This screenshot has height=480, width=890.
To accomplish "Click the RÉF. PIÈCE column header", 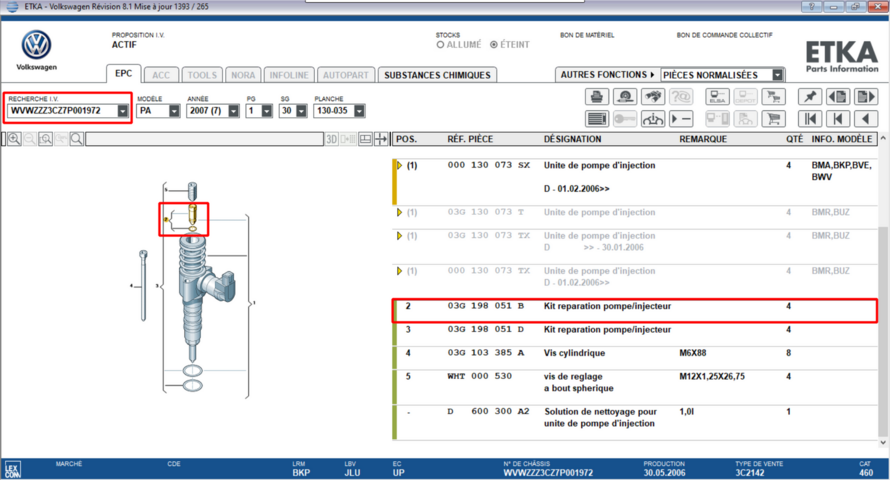I will click(470, 139).
